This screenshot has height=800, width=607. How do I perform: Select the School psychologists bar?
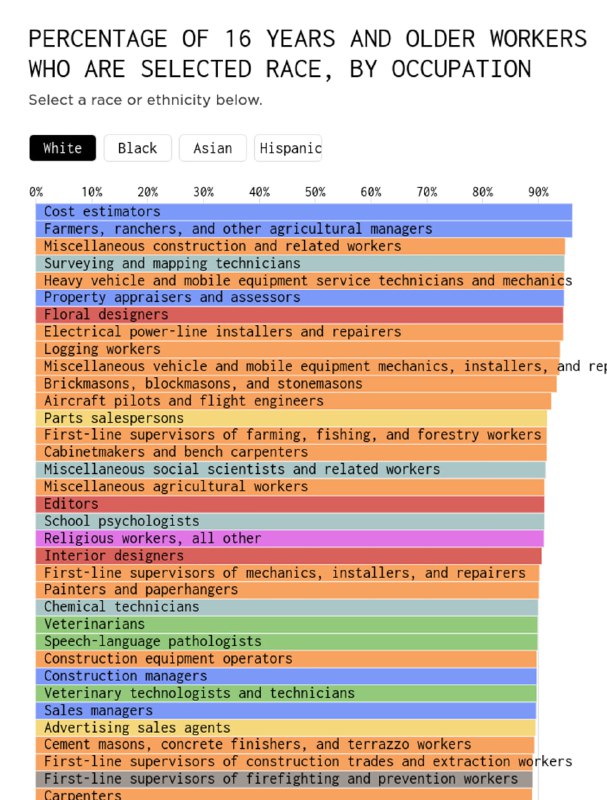click(x=290, y=521)
